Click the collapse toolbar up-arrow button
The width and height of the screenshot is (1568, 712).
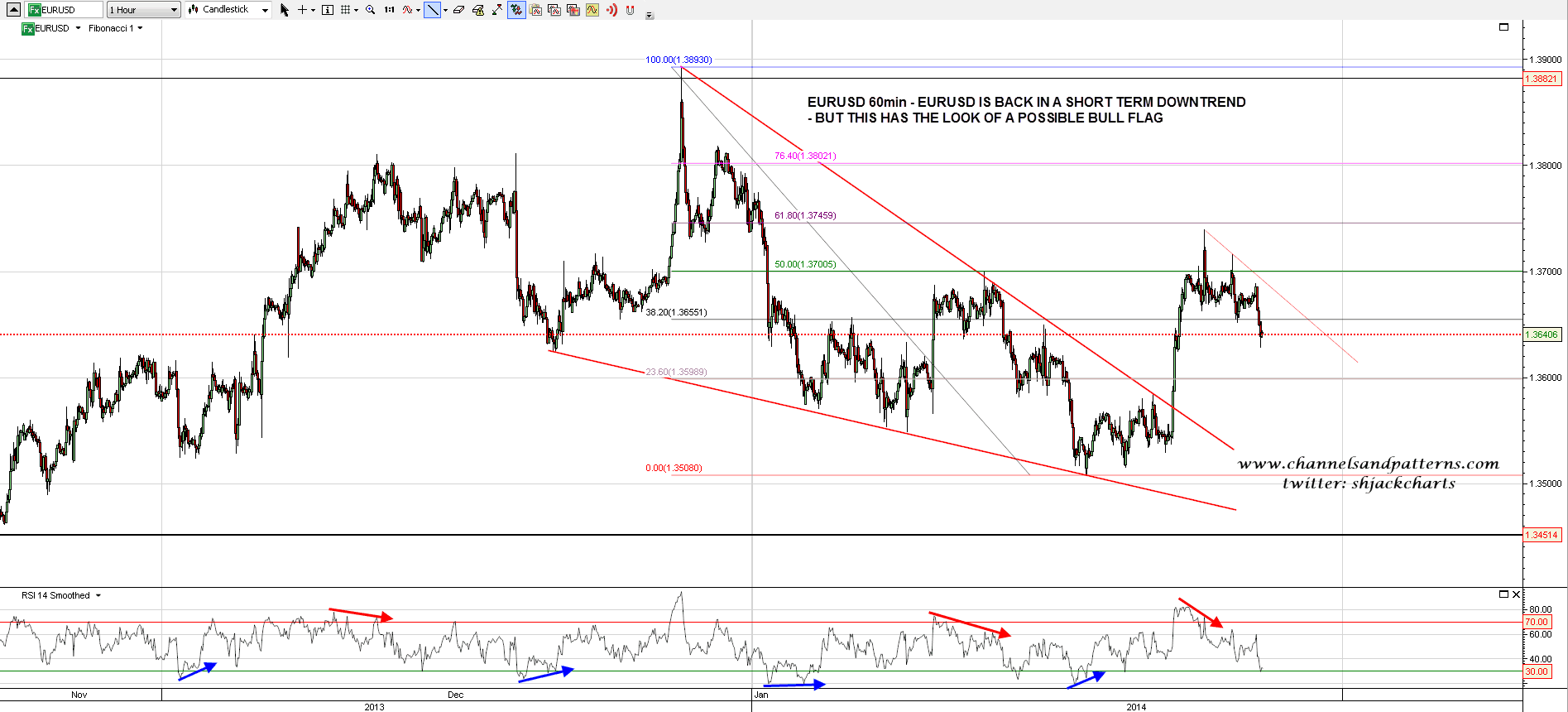point(13,10)
